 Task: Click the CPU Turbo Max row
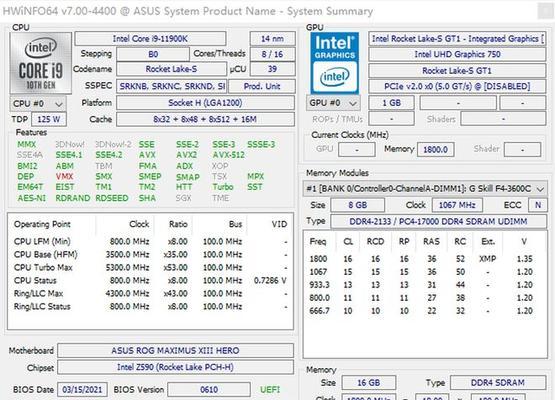(150, 268)
